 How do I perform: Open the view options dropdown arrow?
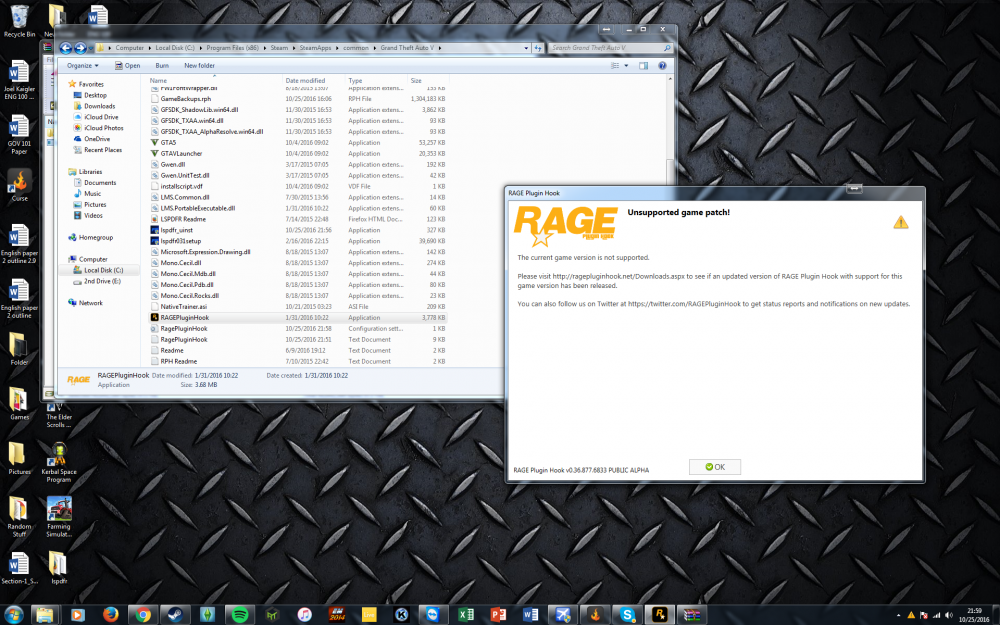pos(626,66)
